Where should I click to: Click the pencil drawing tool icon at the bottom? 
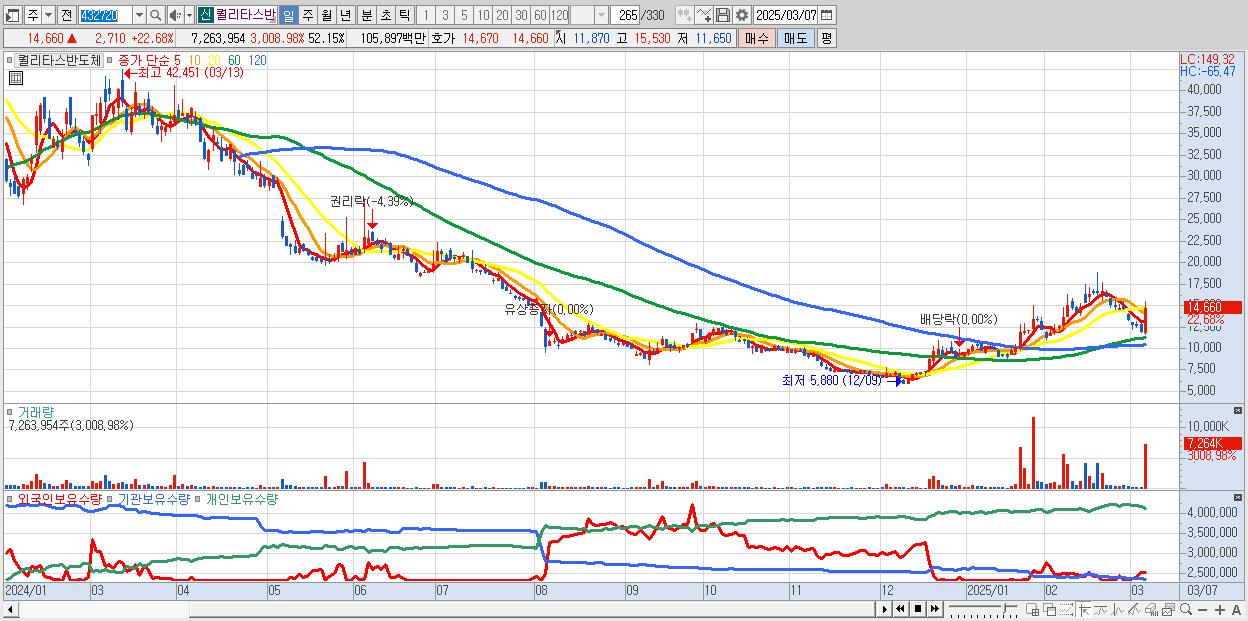[1135, 610]
